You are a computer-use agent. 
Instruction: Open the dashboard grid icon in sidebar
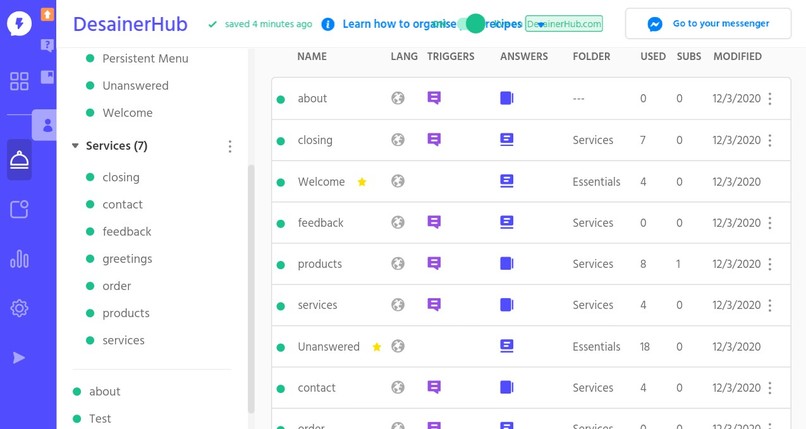pos(19,81)
